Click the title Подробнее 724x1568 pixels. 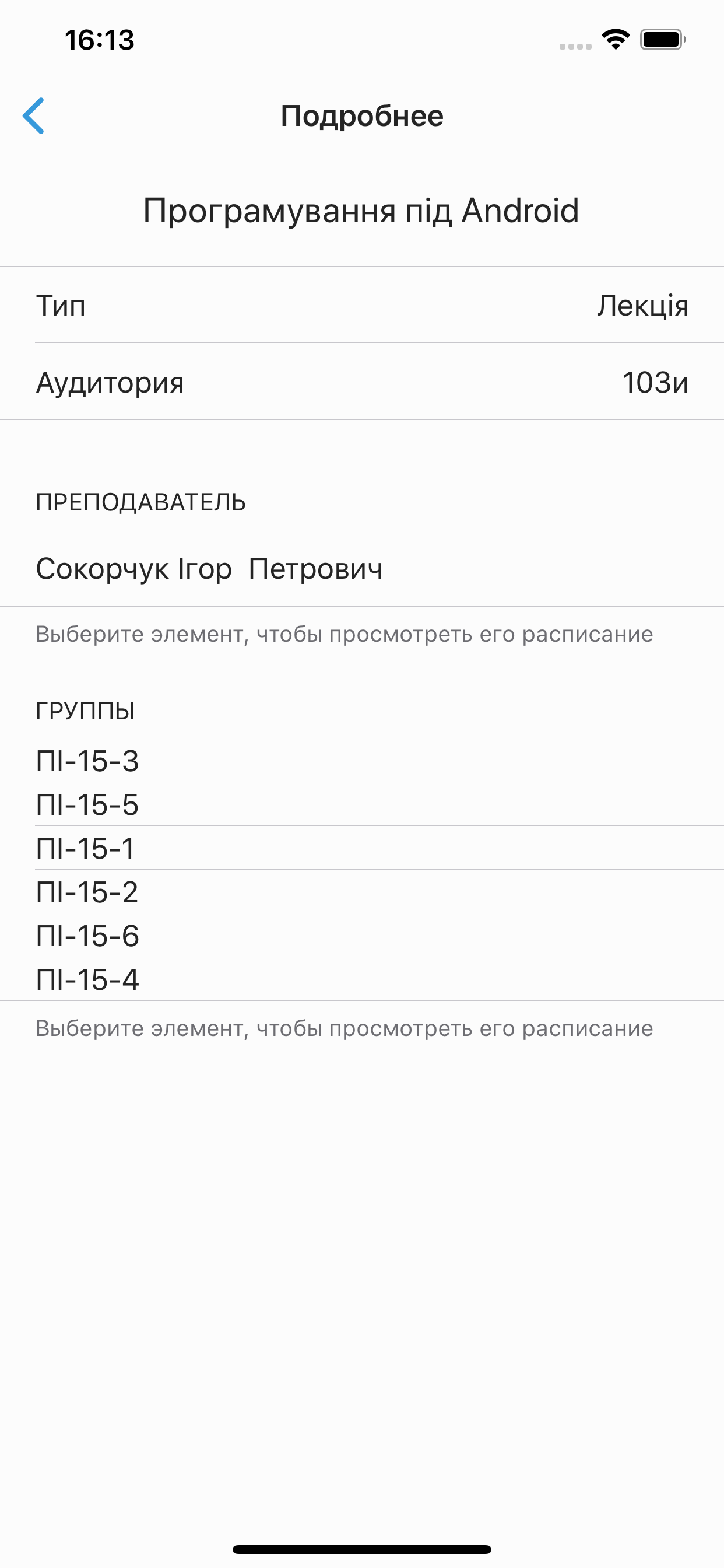[362, 116]
